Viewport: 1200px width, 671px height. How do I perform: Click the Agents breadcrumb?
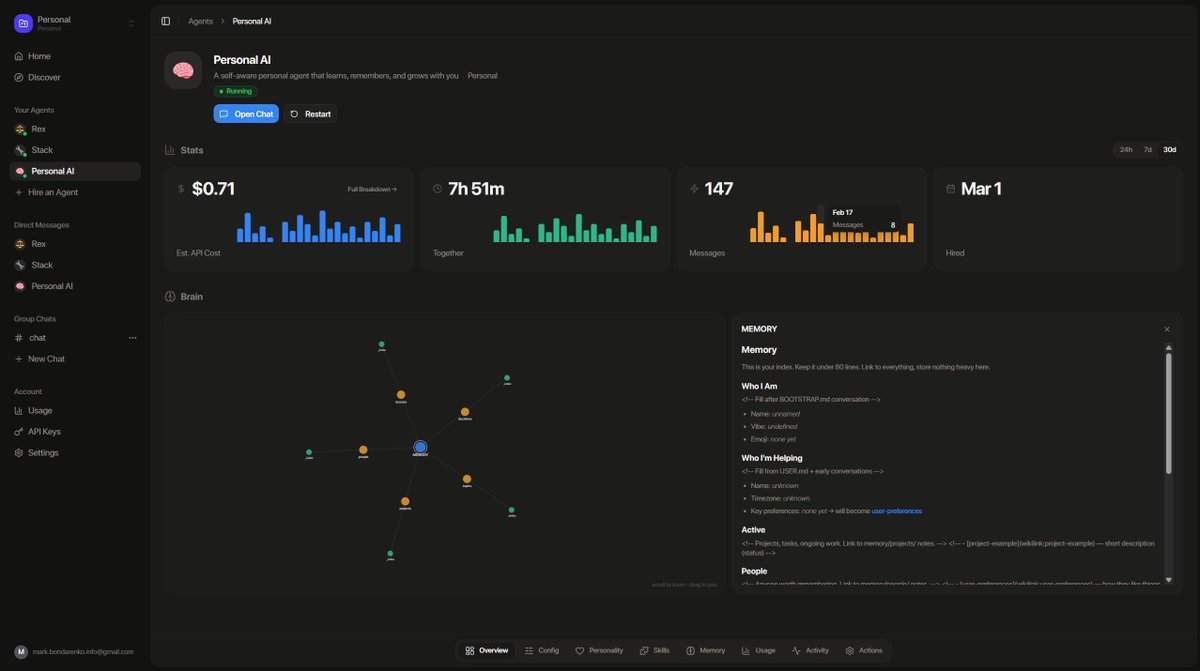click(x=200, y=21)
